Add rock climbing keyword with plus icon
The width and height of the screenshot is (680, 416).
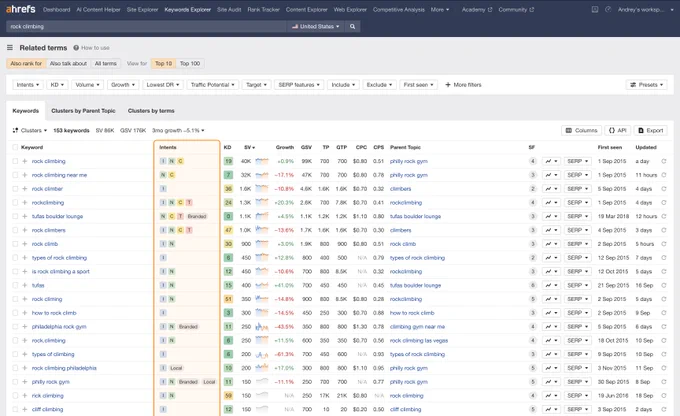(25, 161)
